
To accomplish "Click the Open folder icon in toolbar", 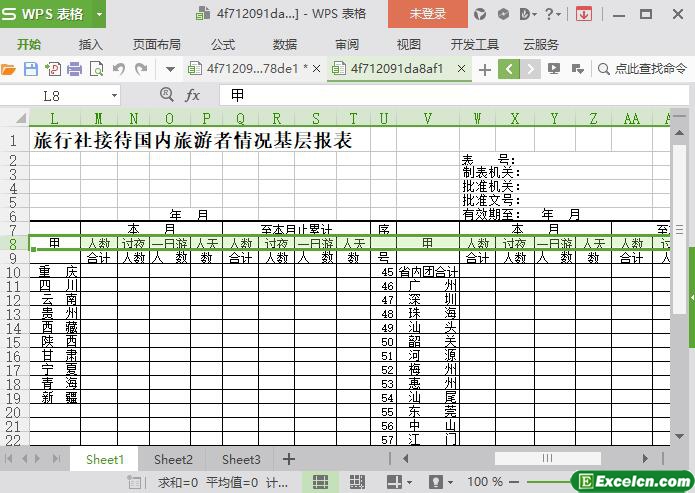I will (8, 69).
